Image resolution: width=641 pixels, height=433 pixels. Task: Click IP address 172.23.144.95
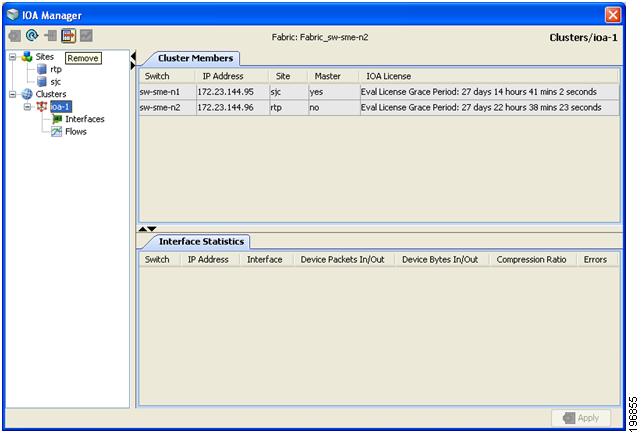233,92
